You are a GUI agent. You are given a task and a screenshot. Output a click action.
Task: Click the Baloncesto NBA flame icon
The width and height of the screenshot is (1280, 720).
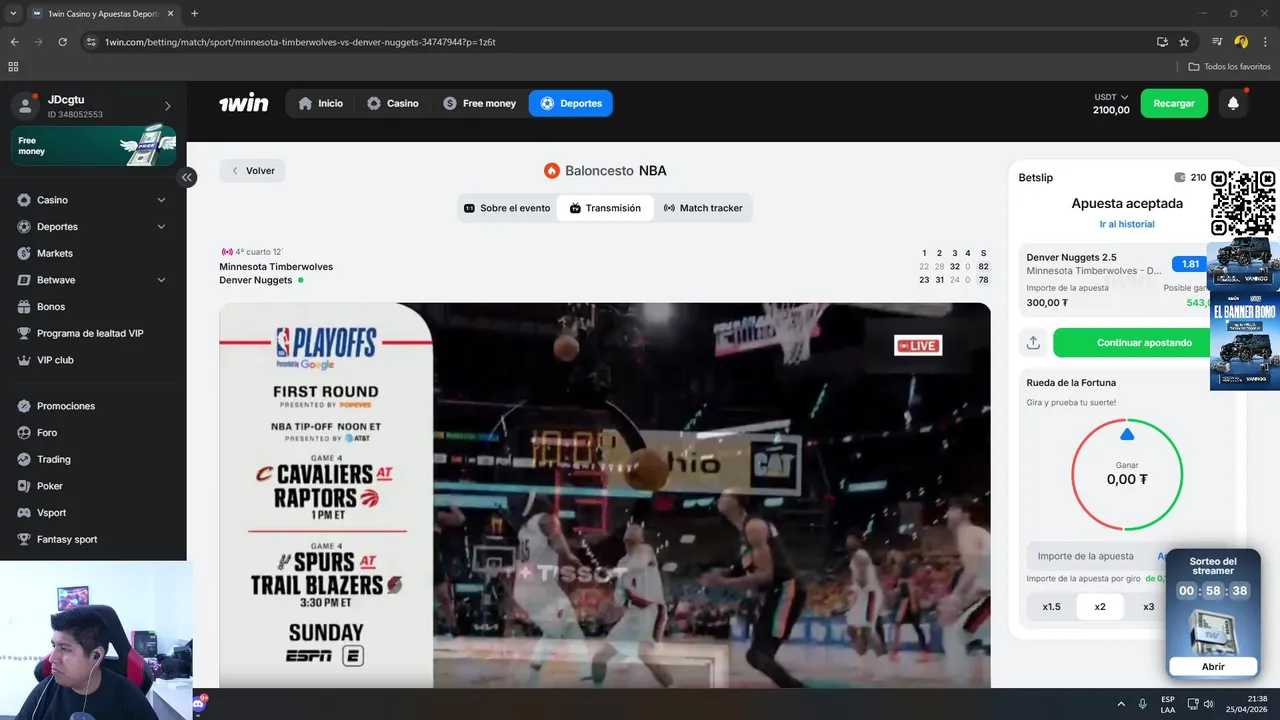coord(551,171)
